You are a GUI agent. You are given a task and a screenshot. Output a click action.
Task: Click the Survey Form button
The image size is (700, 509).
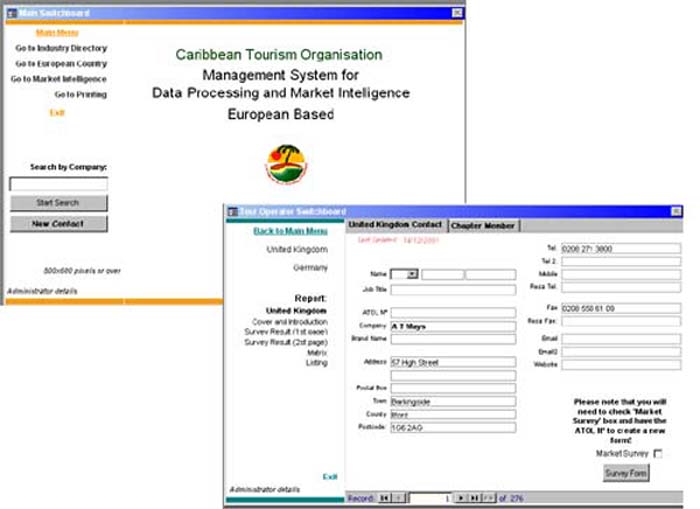(x=626, y=473)
